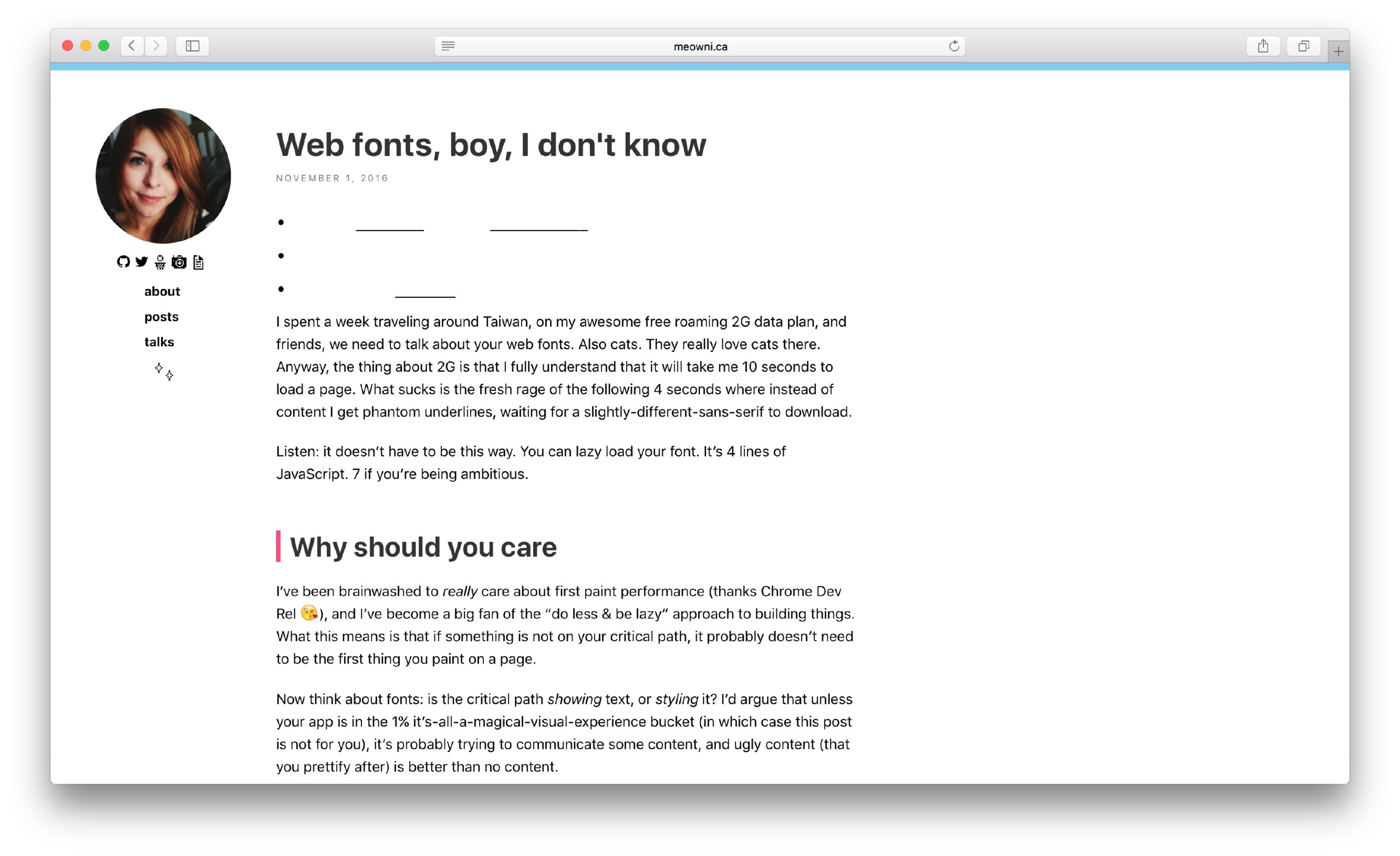1400x856 pixels.
Task: Open the GitHub profile icon
Action: click(x=123, y=262)
